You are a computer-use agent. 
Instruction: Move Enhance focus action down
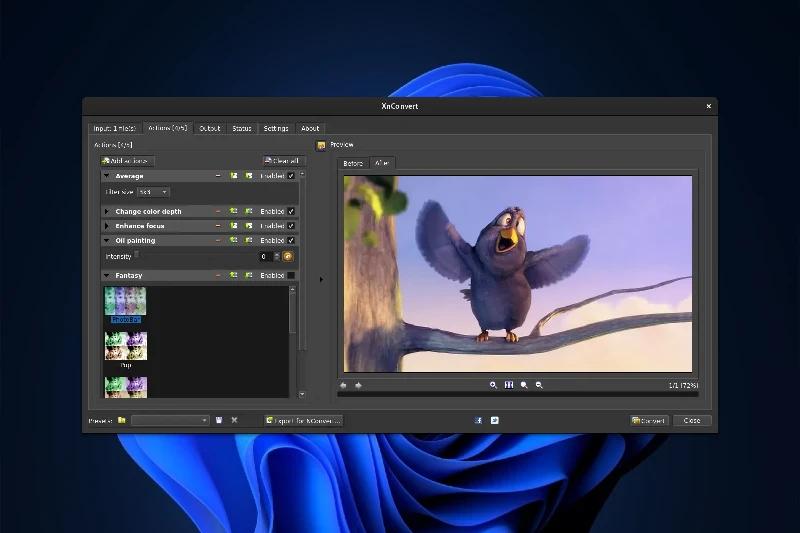pyautogui.click(x=249, y=226)
